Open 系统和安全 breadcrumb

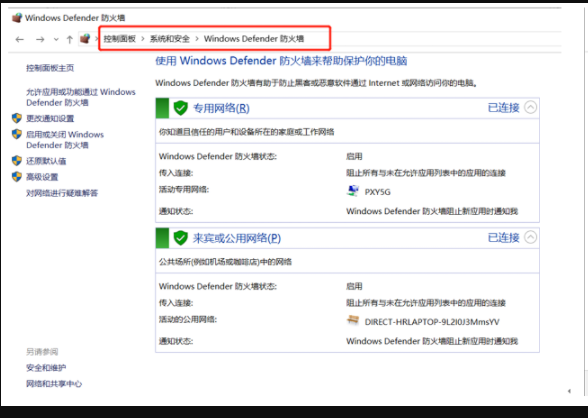pyautogui.click(x=170, y=39)
